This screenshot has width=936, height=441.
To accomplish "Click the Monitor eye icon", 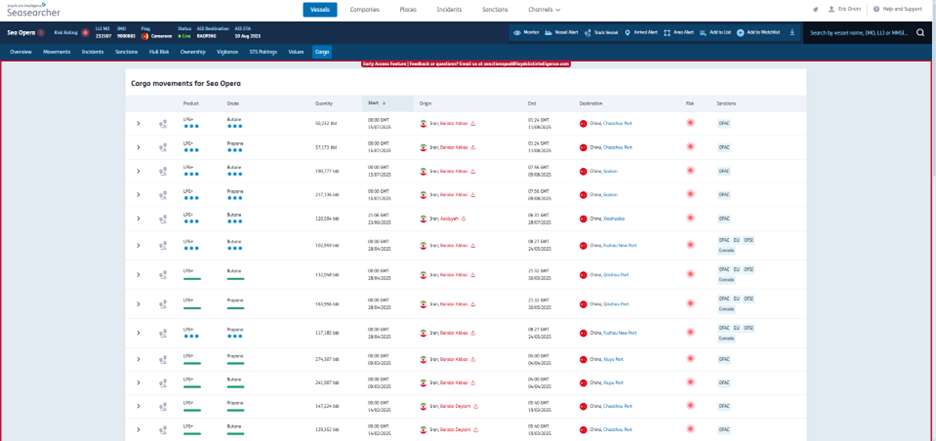I will (517, 32).
